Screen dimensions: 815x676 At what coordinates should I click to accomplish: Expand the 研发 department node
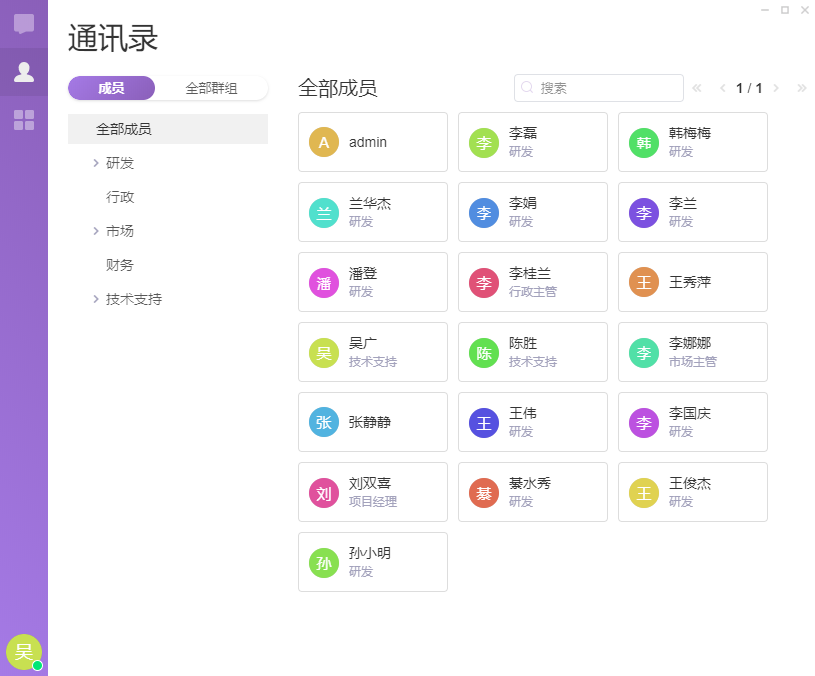click(96, 163)
